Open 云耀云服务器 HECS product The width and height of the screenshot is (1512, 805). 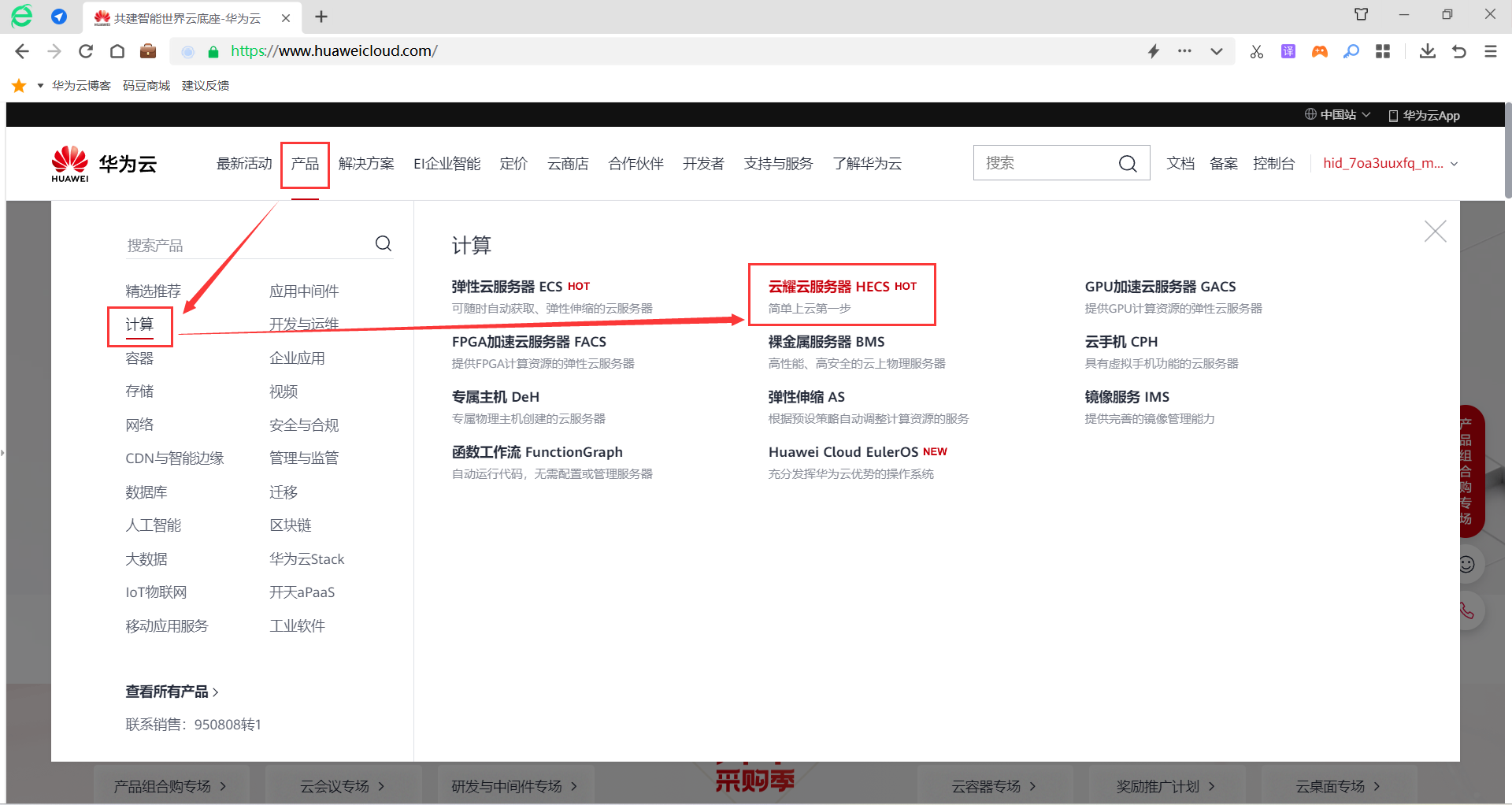pos(829,287)
